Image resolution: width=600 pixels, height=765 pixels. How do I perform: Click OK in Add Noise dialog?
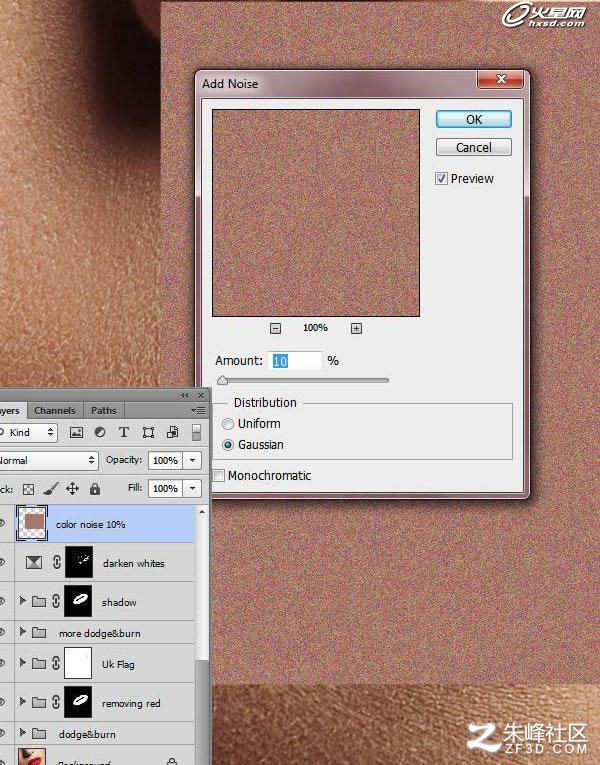(x=474, y=120)
